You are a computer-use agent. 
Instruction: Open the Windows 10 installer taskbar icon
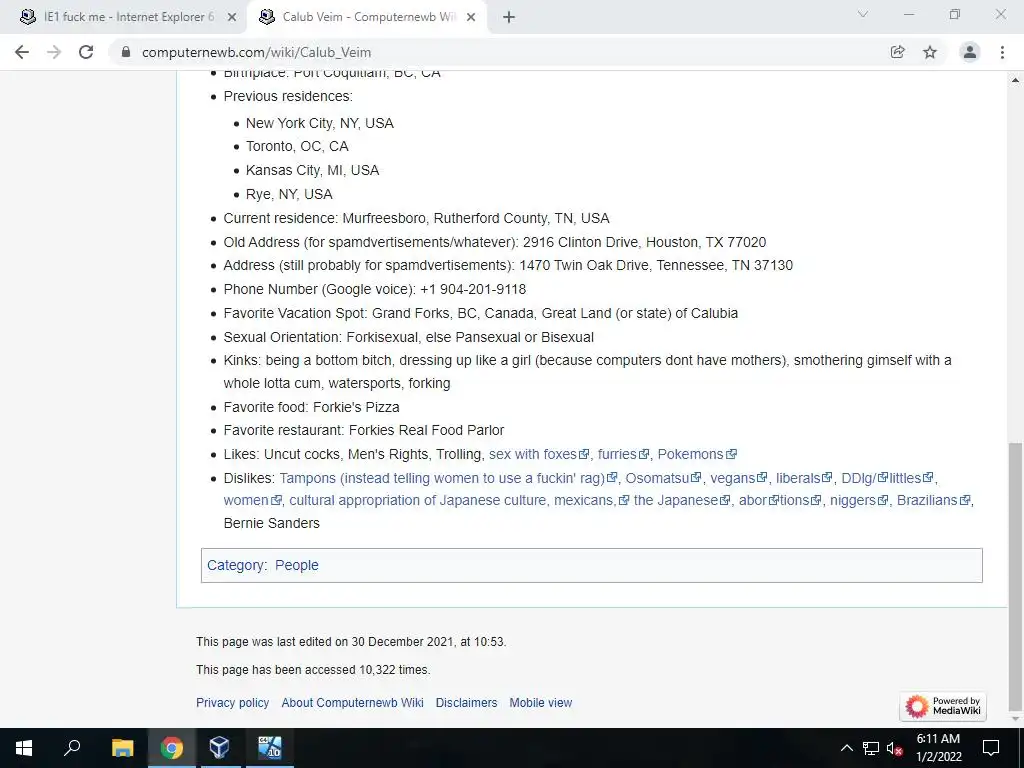[269, 748]
